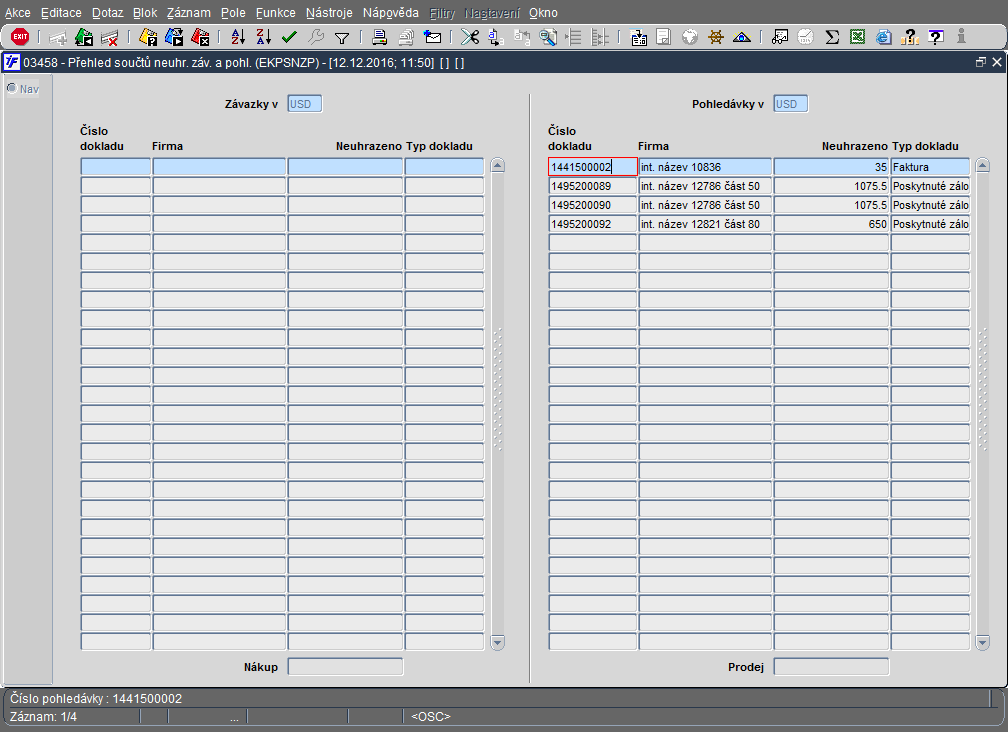Open the Blok menu

tap(145, 13)
